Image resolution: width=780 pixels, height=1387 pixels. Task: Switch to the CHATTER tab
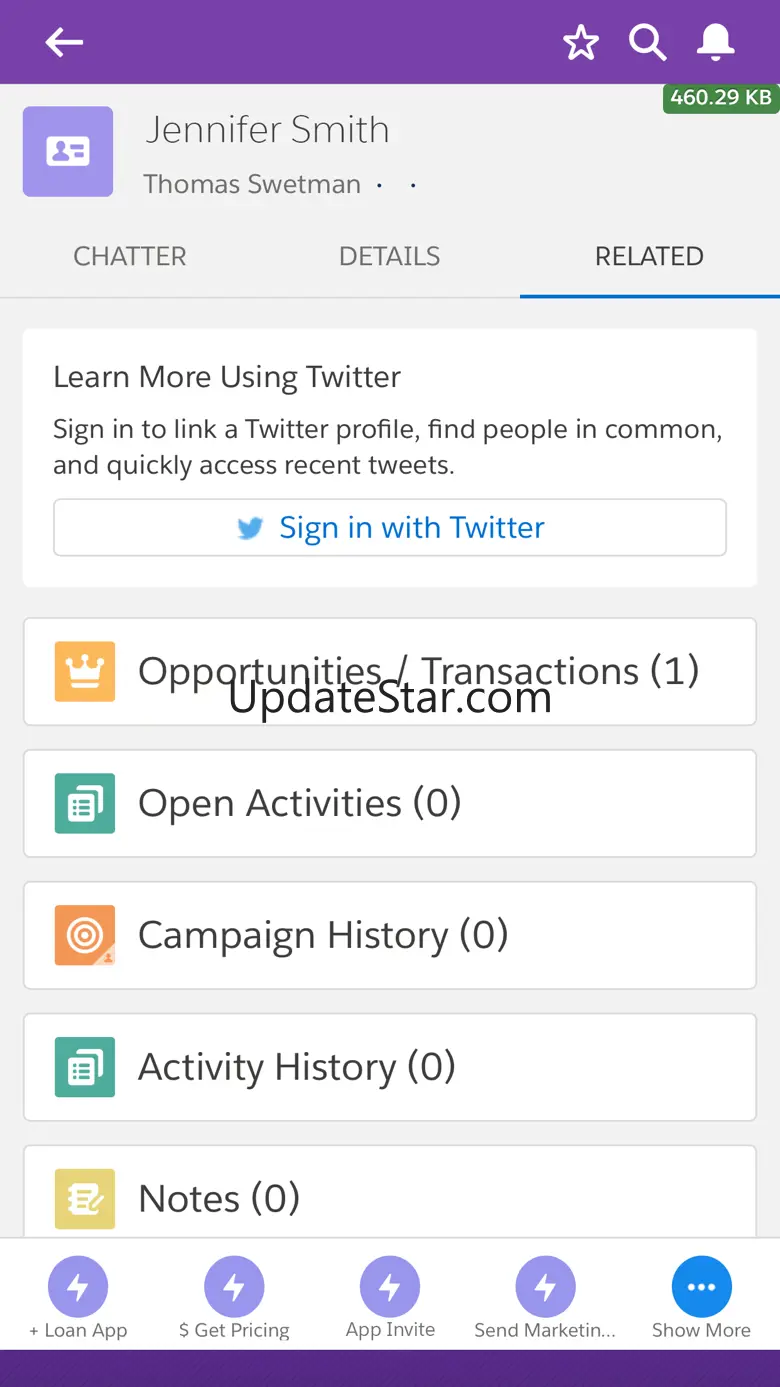[130, 257]
